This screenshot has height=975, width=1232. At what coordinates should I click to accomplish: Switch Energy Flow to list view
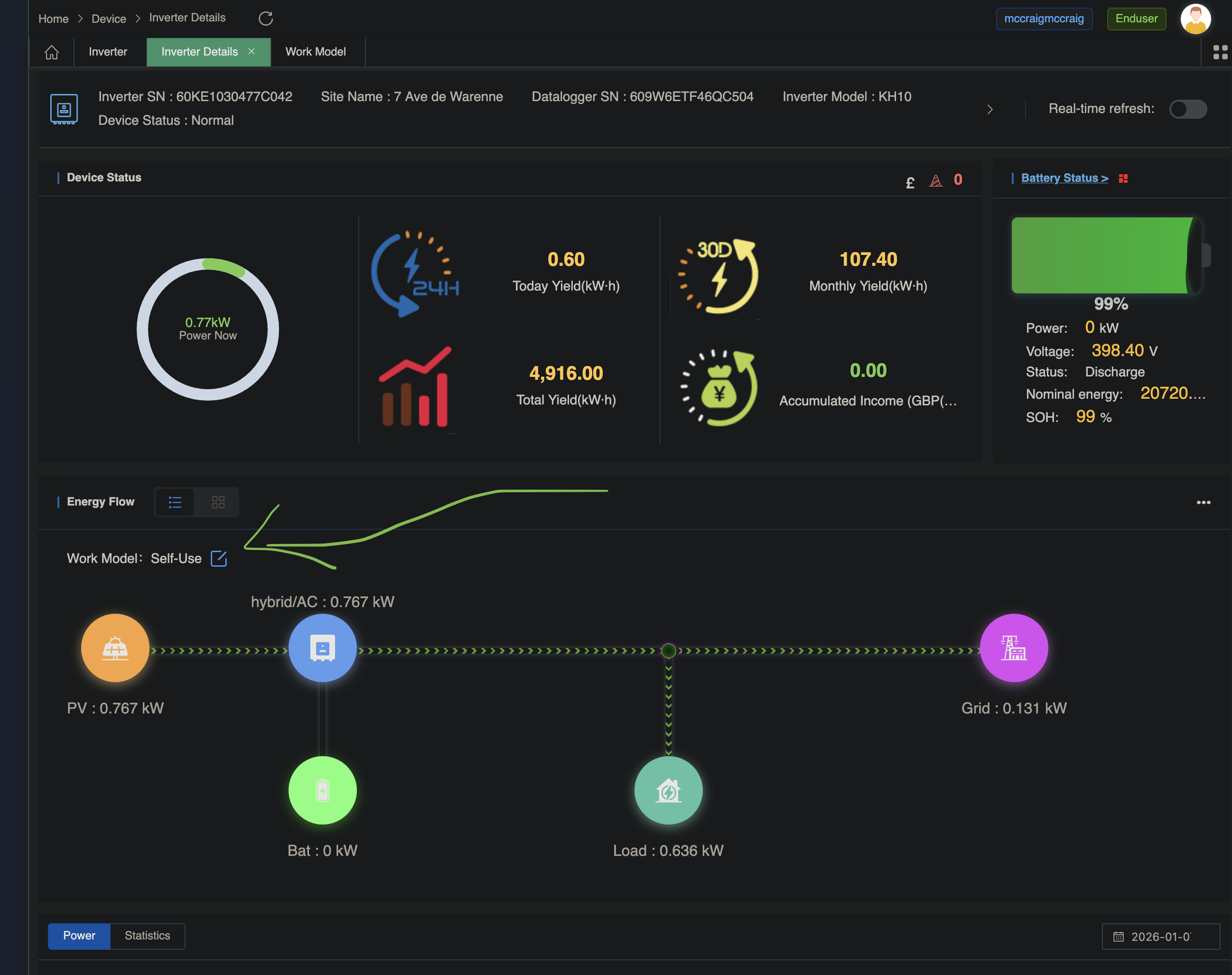click(x=175, y=502)
